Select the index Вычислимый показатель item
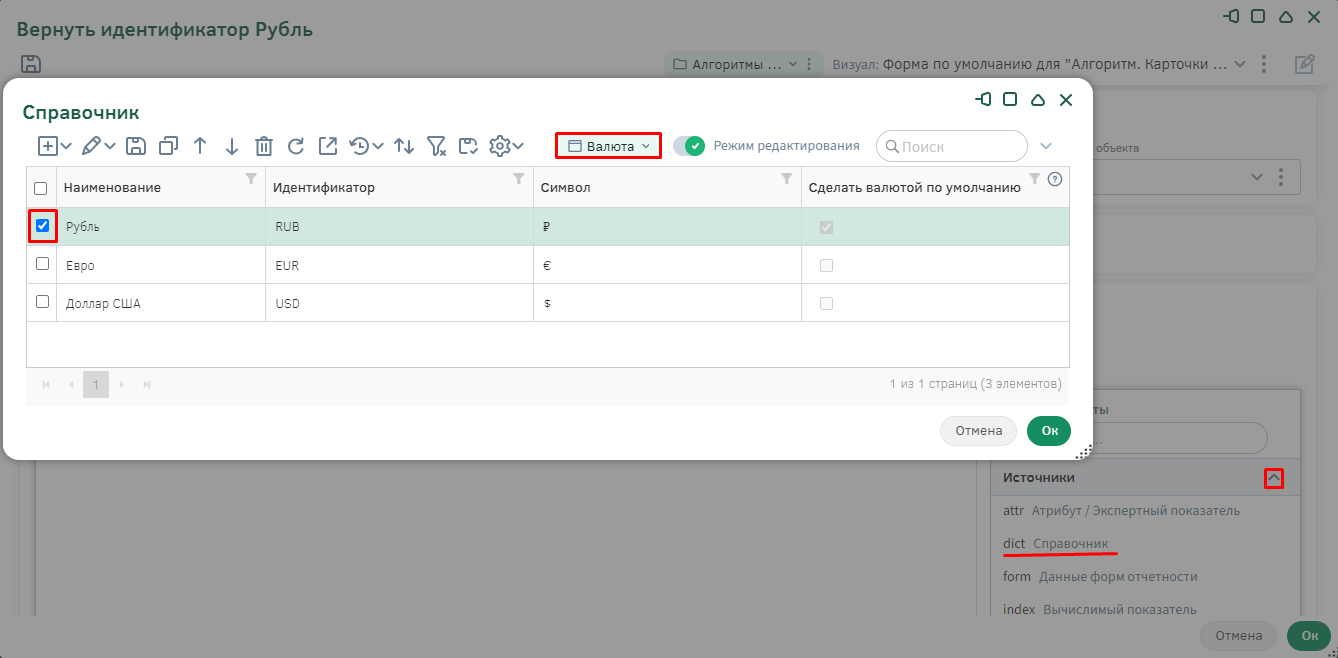 [x=1099, y=609]
